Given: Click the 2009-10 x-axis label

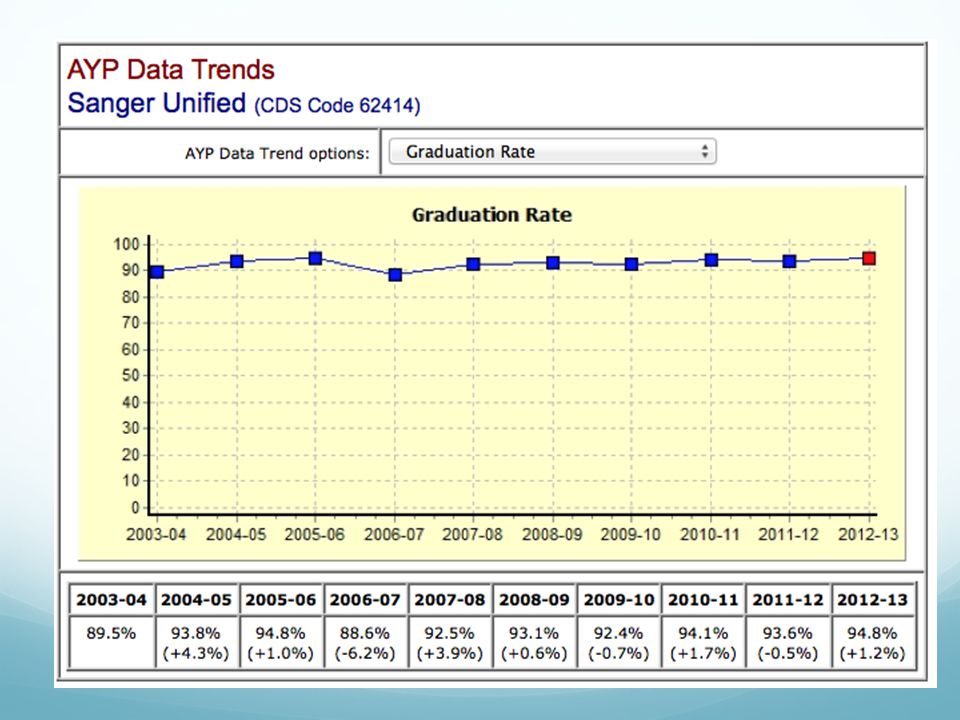Looking at the screenshot, I should 631,534.
